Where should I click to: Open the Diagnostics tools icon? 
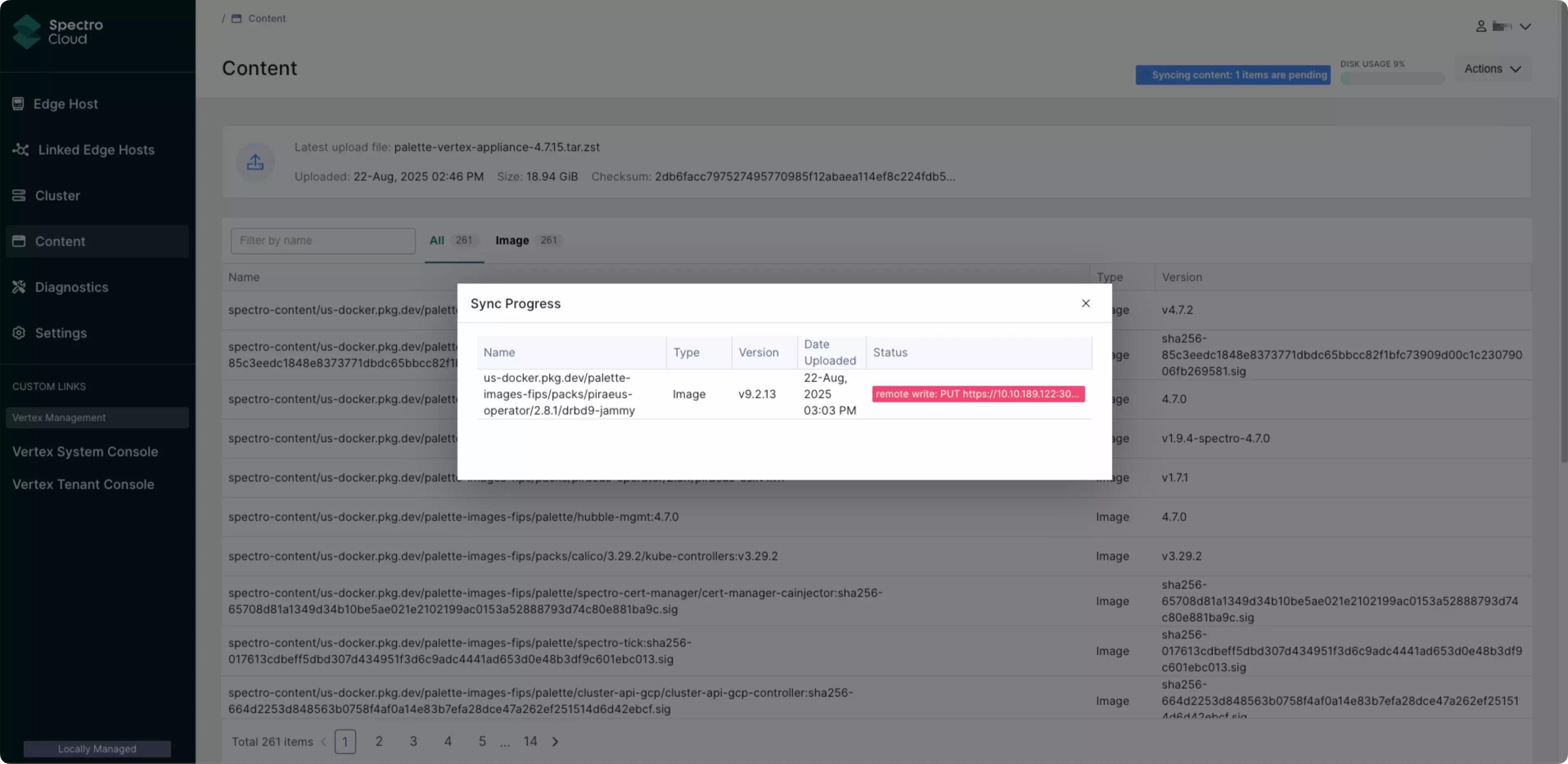(19, 286)
